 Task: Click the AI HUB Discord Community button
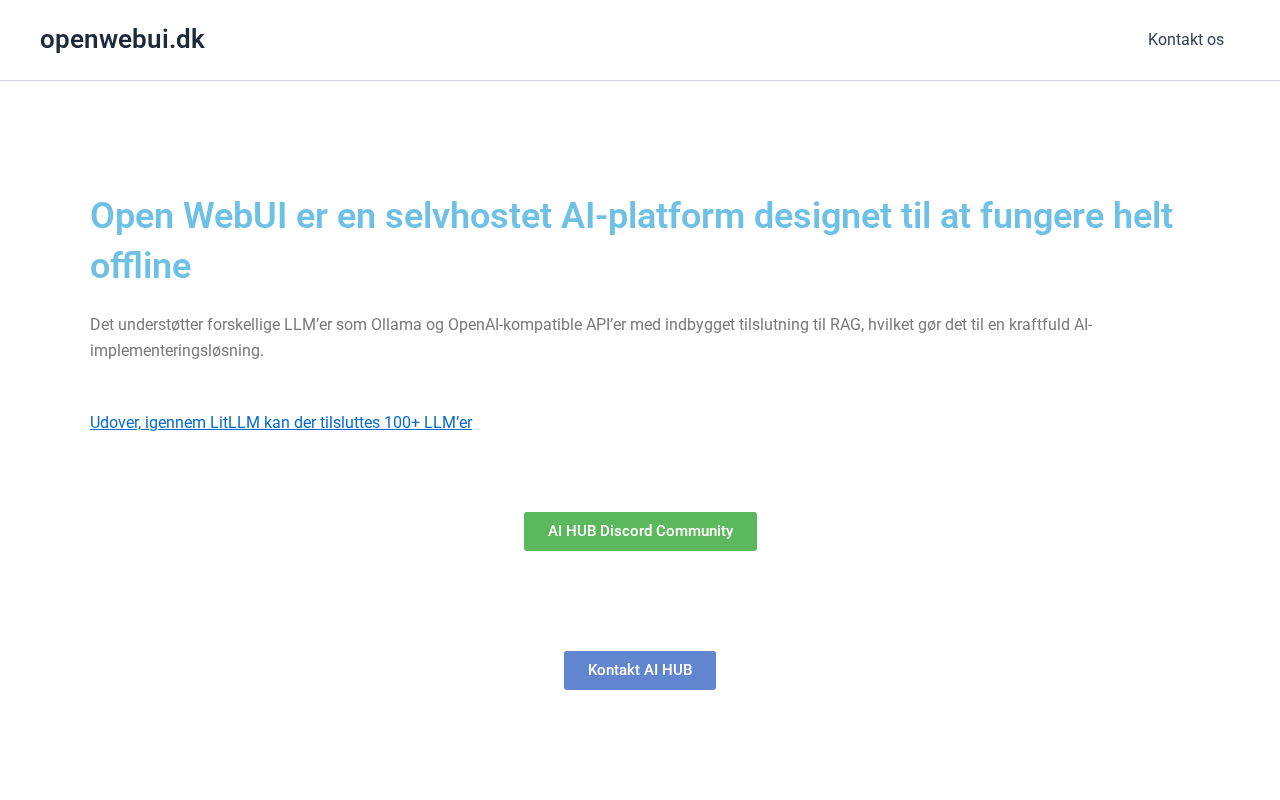tap(640, 531)
